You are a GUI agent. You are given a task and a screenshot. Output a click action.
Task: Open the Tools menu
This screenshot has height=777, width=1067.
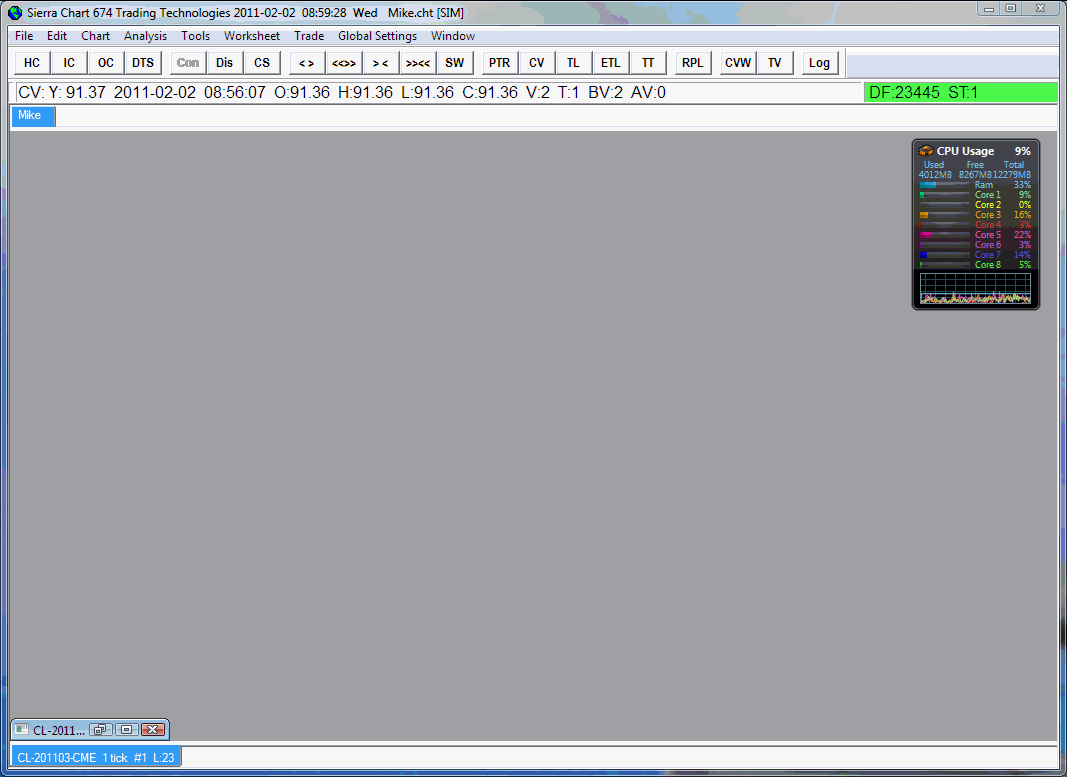pos(195,36)
